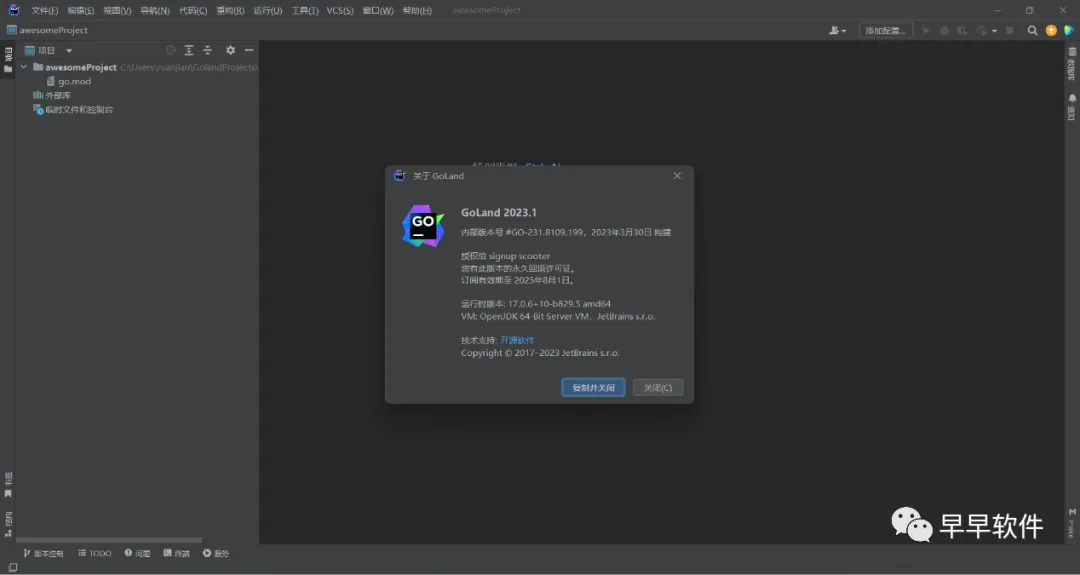Screen dimensions: 1080x575
Task: Click the orange update arrow icon
Action: pos(1051,30)
